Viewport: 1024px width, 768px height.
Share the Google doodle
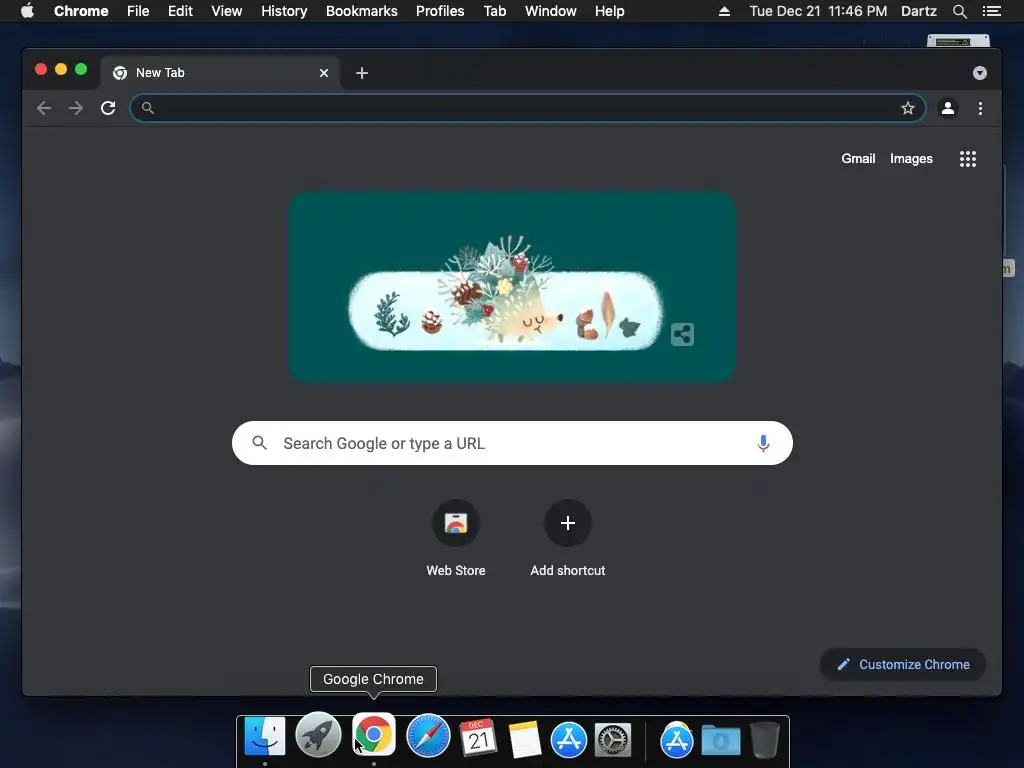682,334
